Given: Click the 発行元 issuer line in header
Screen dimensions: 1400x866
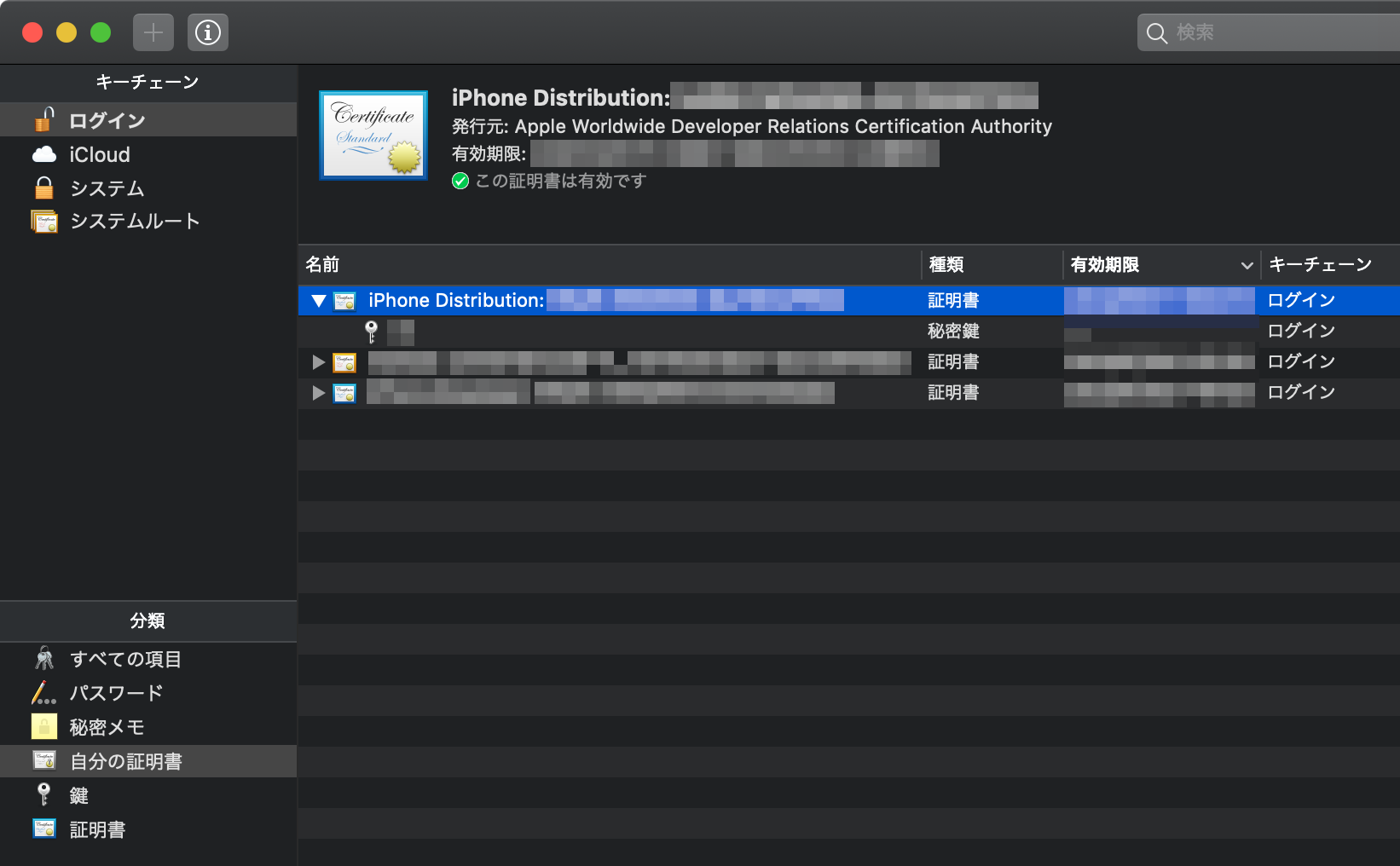Looking at the screenshot, I should coord(752,126).
